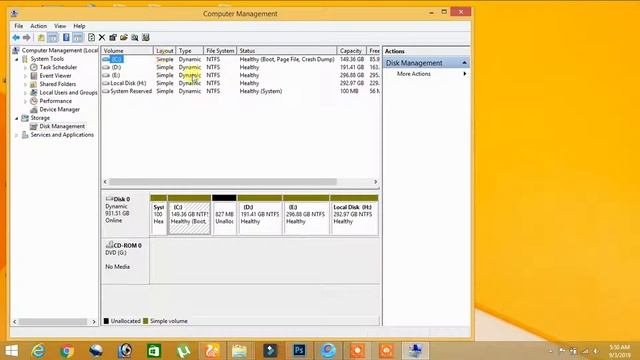Sort by the Volume column header
Image resolution: width=640 pixels, height=360 pixels.
127,51
